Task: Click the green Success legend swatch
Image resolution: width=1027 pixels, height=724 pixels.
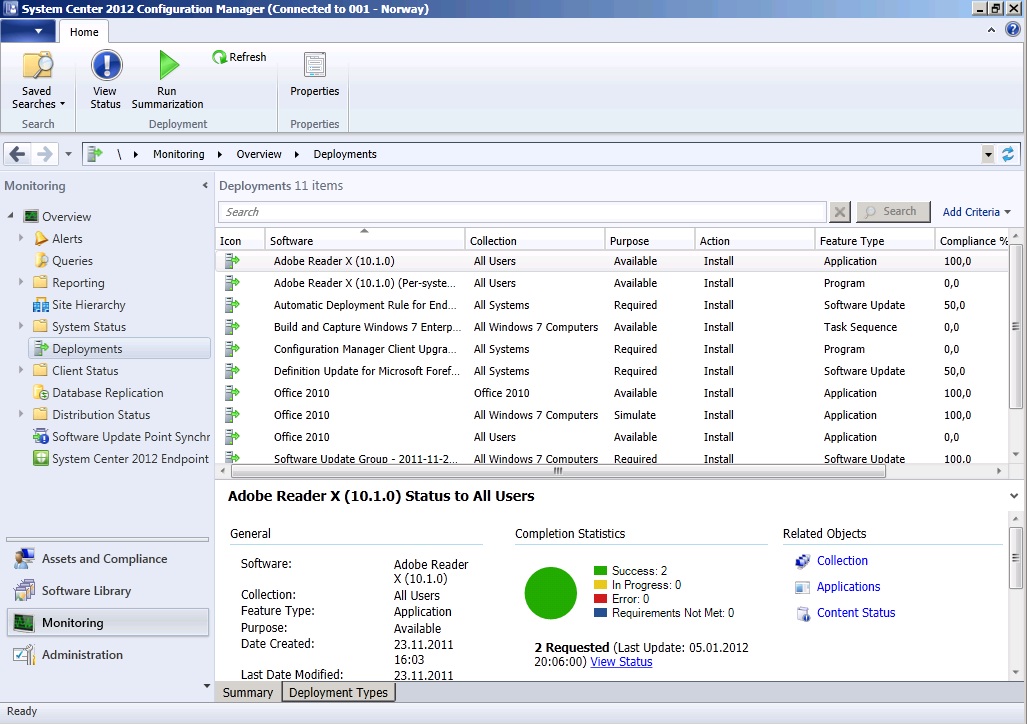Action: pyautogui.click(x=601, y=571)
